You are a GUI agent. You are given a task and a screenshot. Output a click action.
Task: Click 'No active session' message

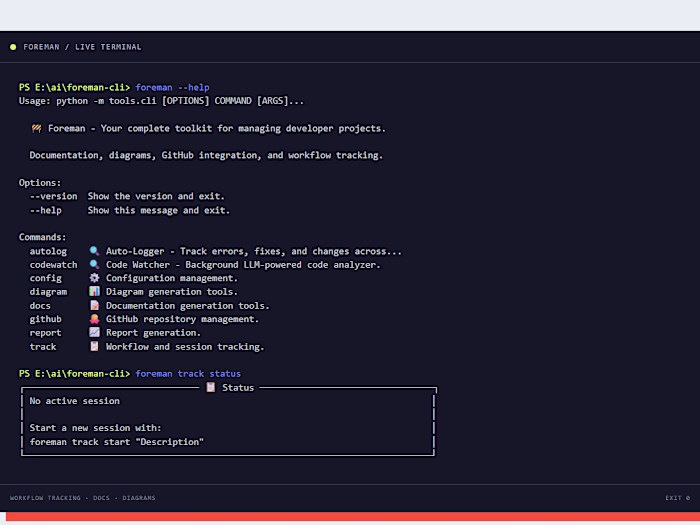pyautogui.click(x=75, y=401)
